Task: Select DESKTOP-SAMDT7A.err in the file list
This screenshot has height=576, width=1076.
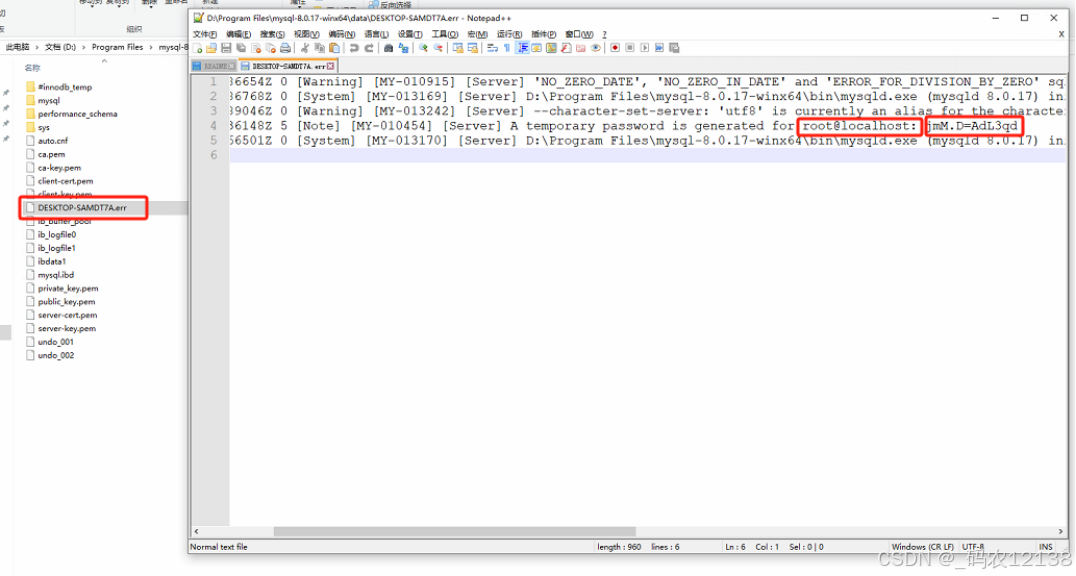Action: pyautogui.click(x=82, y=207)
